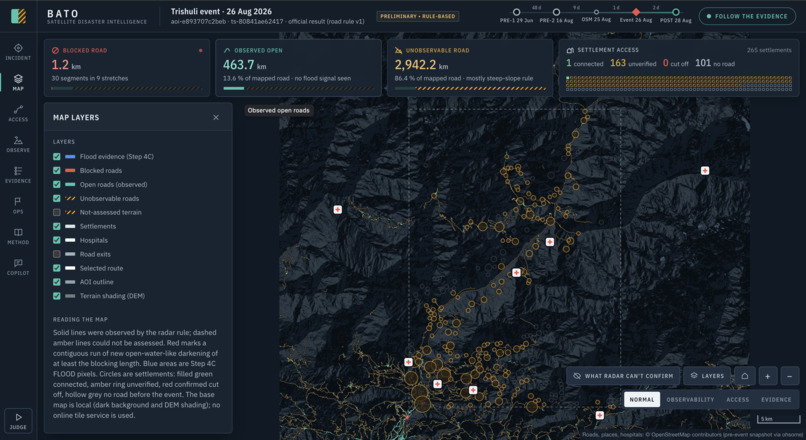Click the BATO logo icon
The image size is (806, 440).
pyautogui.click(x=19, y=16)
